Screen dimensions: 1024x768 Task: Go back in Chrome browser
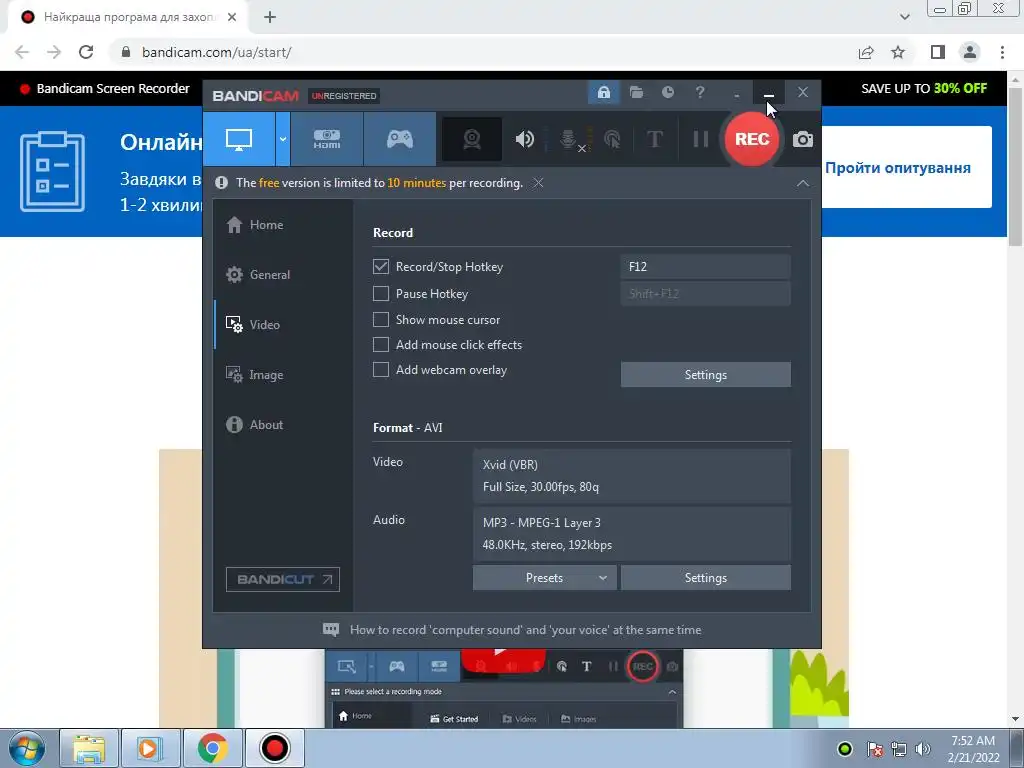[x=22, y=52]
